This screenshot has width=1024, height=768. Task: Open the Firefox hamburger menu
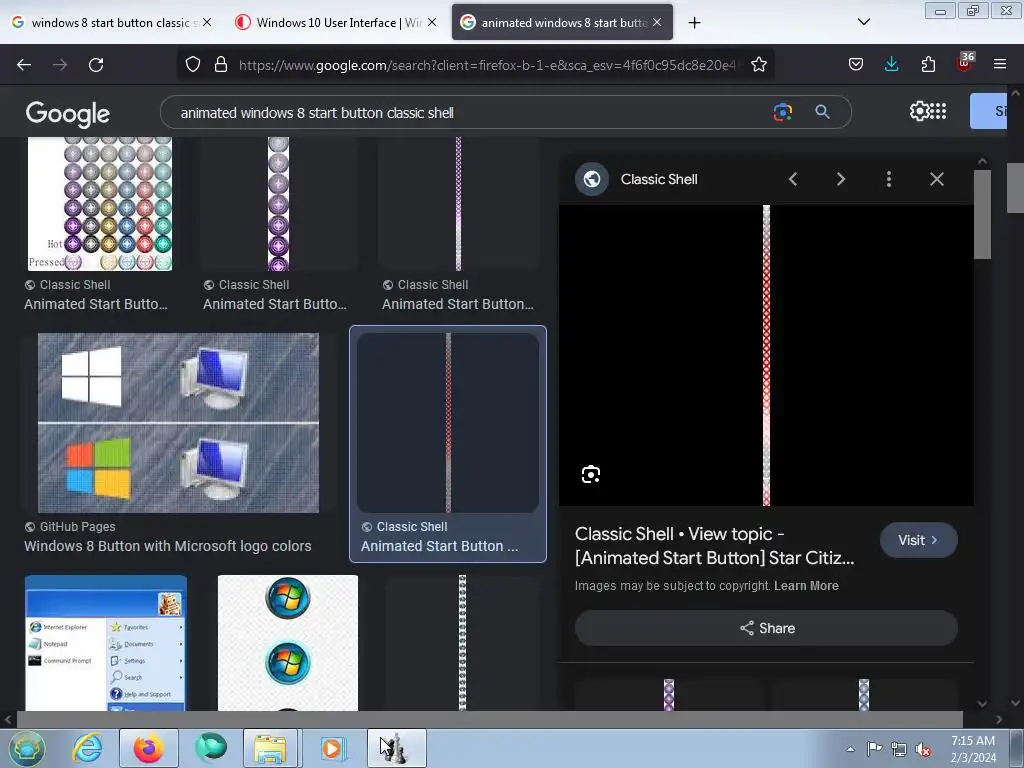coord(1000,65)
